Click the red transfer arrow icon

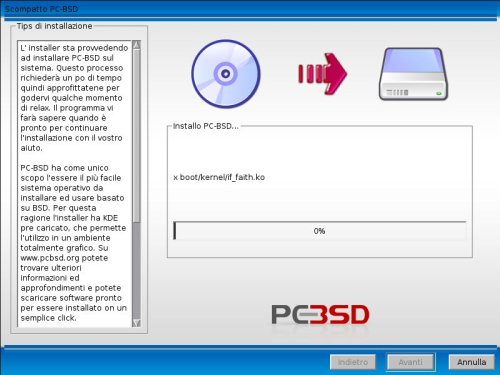pos(322,74)
